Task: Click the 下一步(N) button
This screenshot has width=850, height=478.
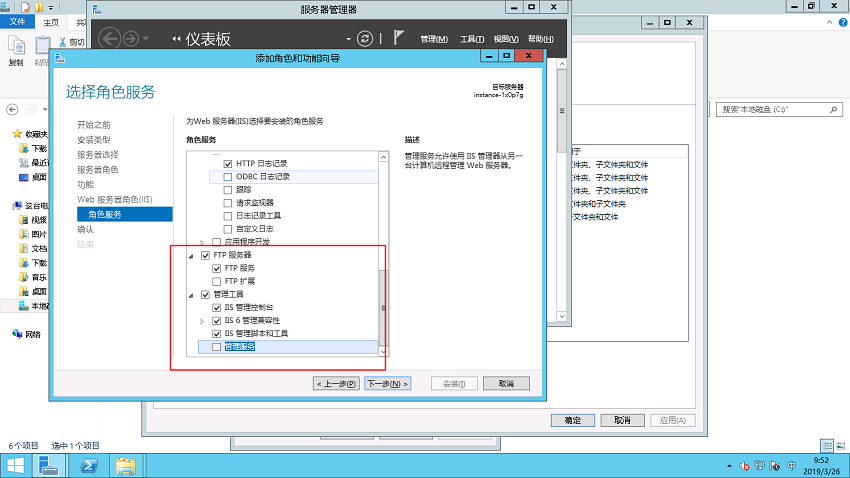Action: click(x=388, y=384)
